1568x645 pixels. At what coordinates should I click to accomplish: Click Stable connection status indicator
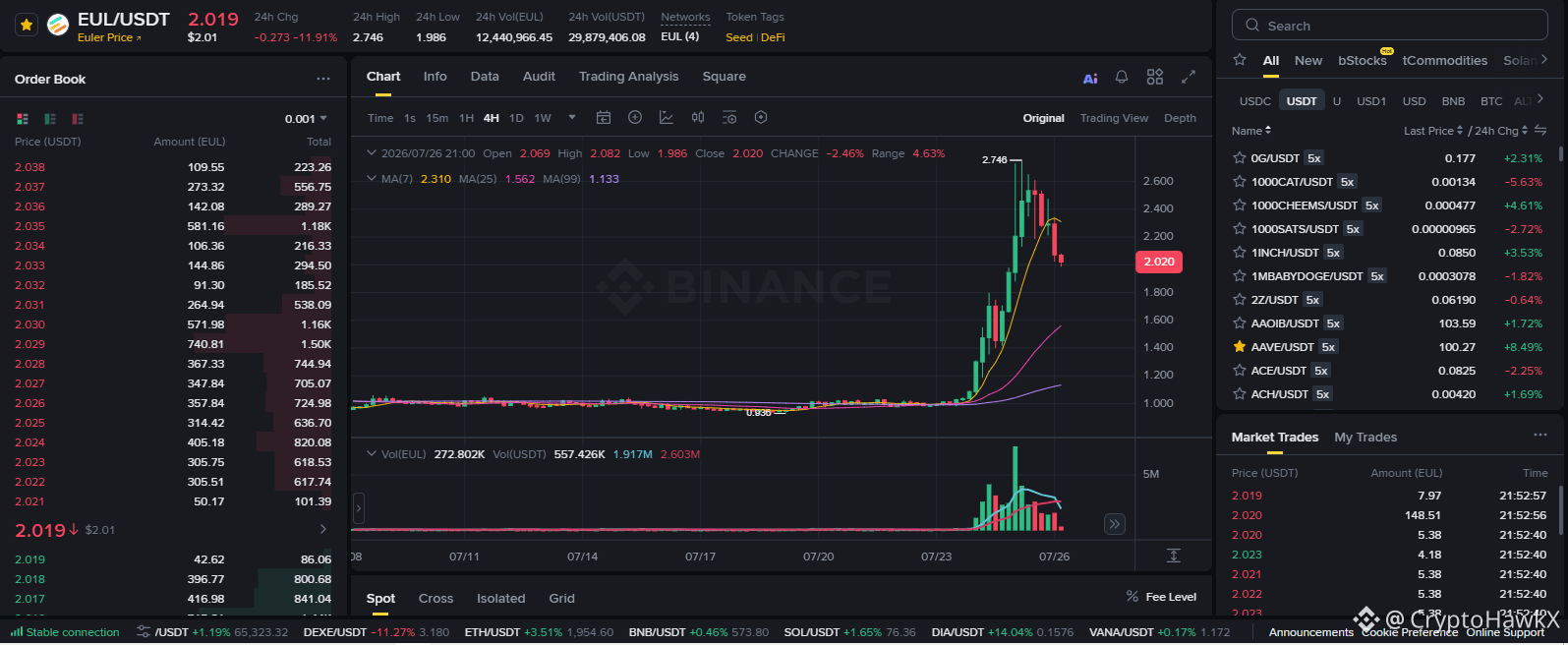65,632
